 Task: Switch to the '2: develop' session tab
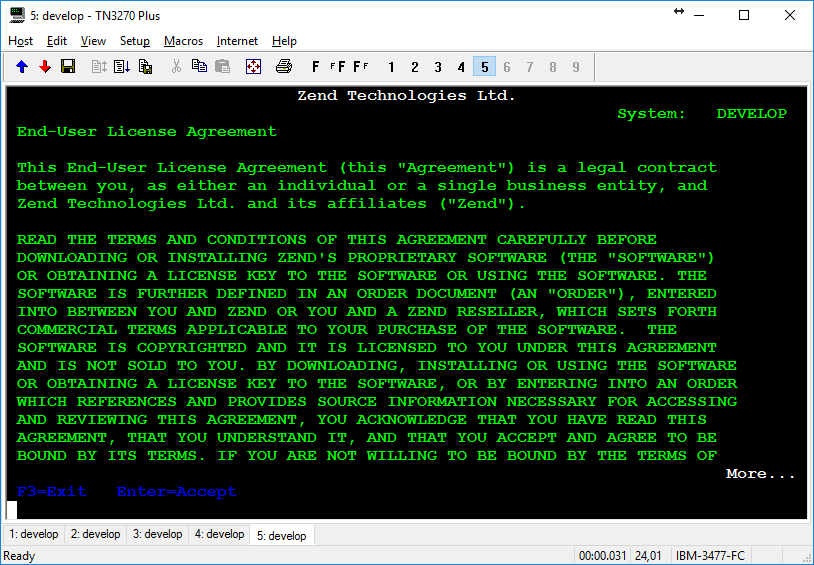96,534
